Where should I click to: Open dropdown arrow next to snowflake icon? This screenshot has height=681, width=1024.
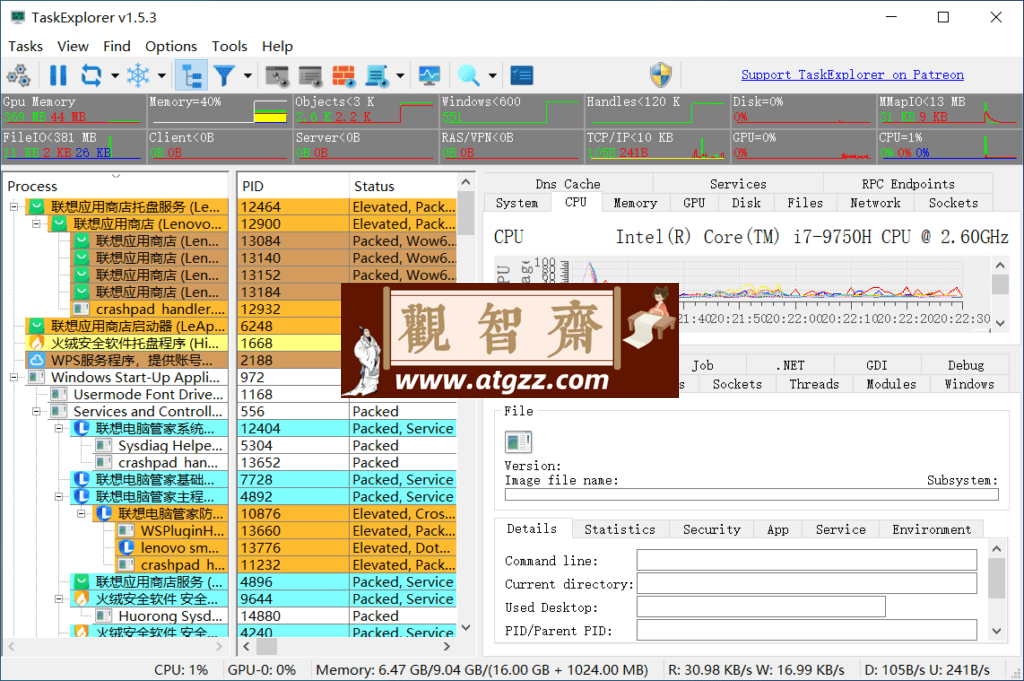click(162, 76)
